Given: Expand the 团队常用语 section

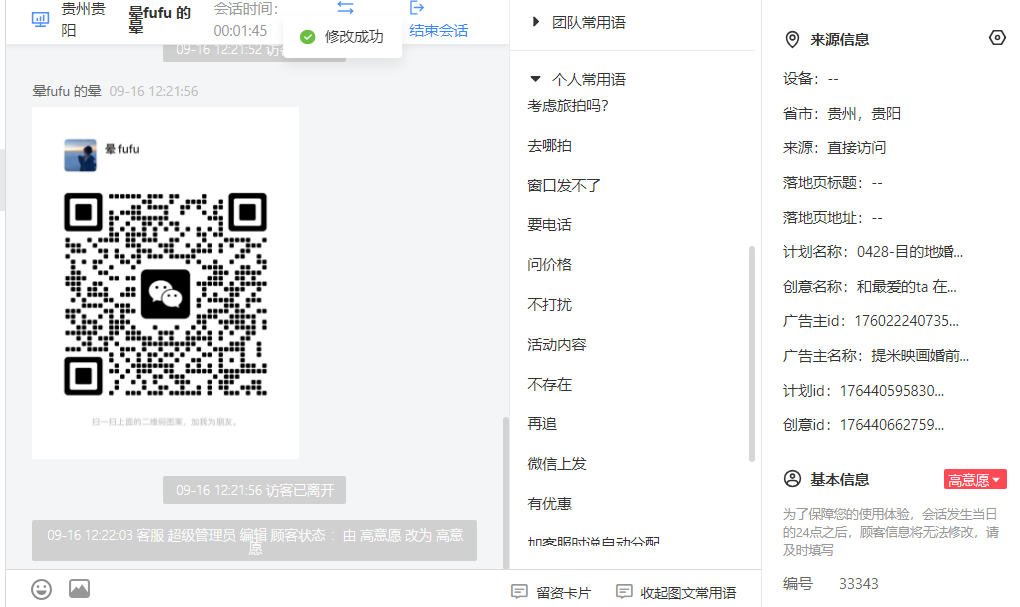Looking at the screenshot, I should pos(535,22).
